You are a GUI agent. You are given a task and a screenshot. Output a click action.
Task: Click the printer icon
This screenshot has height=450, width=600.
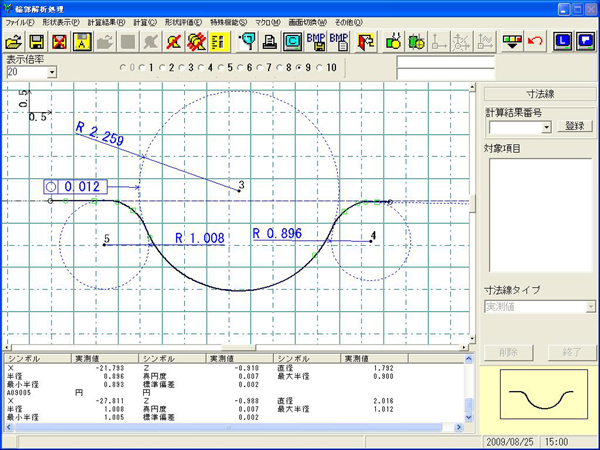[x=270, y=41]
